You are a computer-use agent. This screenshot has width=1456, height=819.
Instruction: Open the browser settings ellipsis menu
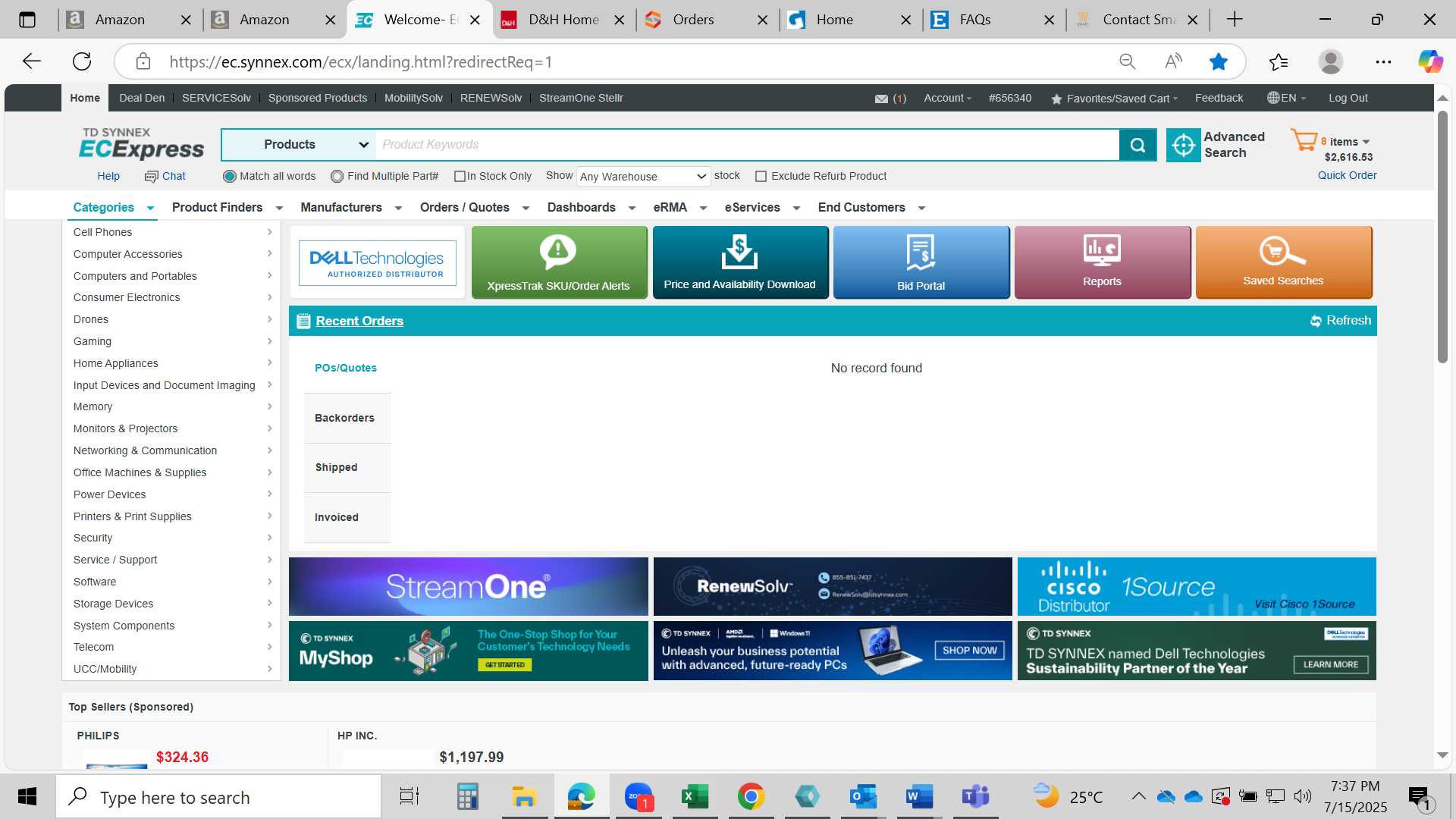point(1383,61)
